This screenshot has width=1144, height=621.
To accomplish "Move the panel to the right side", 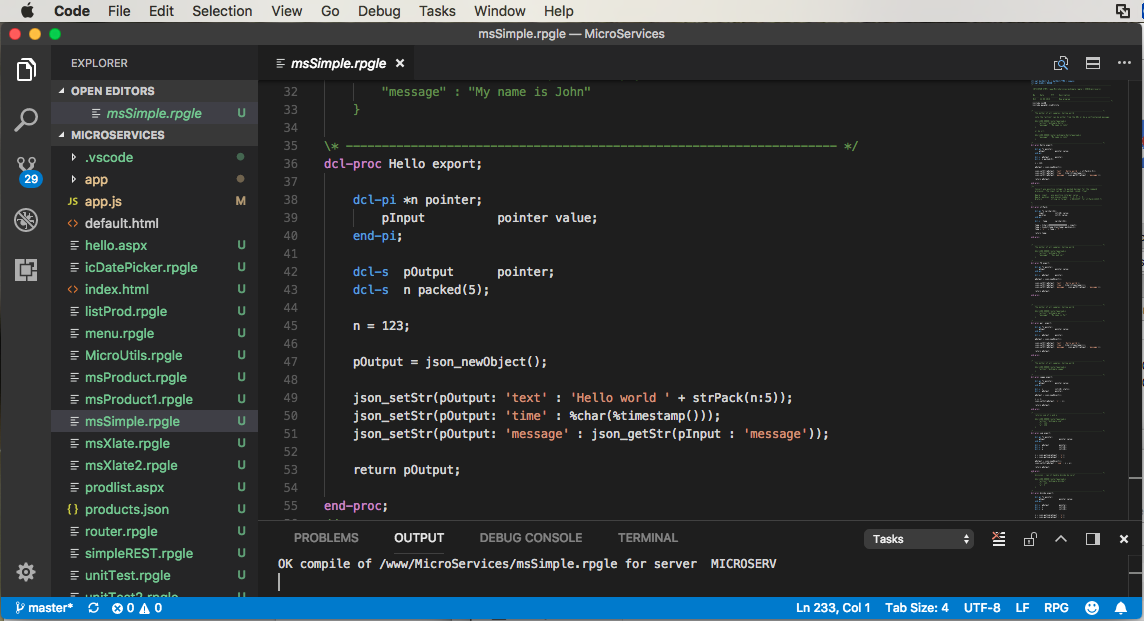I will coord(1093,539).
